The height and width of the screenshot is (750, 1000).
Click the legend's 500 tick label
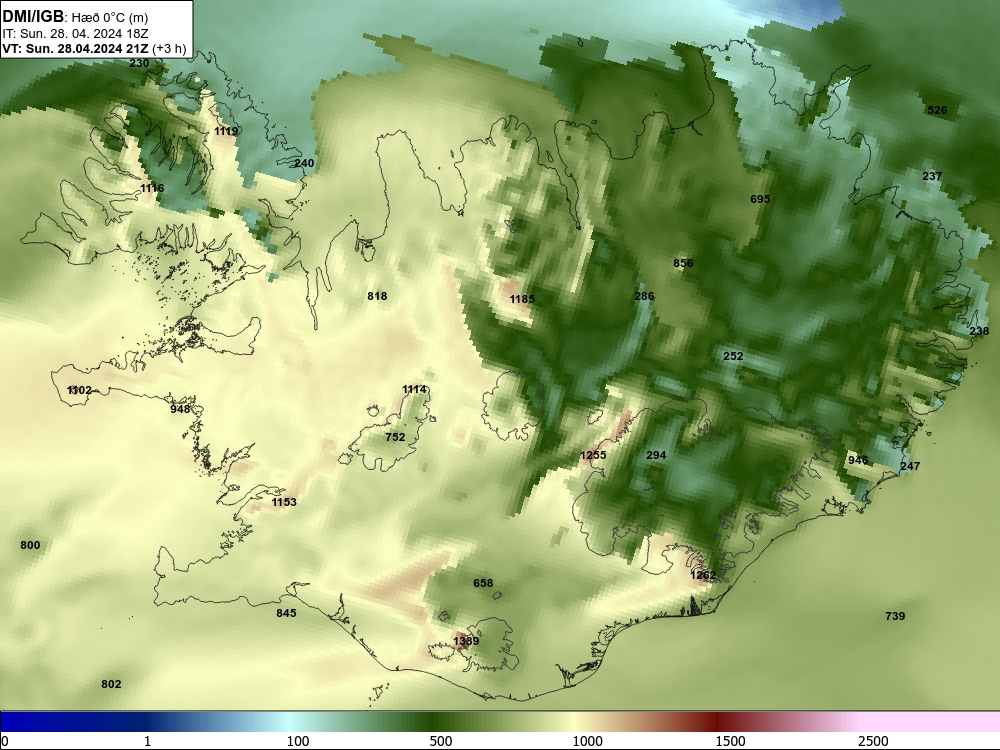click(x=441, y=741)
